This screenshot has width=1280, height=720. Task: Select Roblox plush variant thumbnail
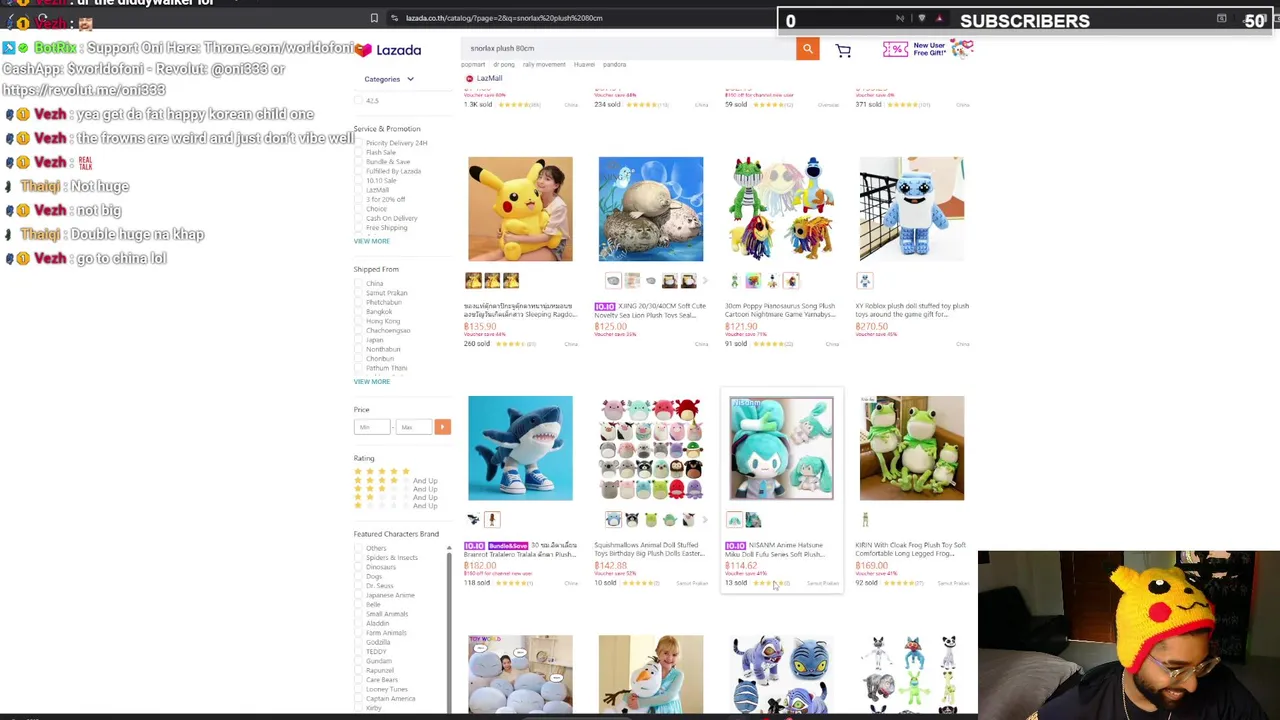click(865, 281)
